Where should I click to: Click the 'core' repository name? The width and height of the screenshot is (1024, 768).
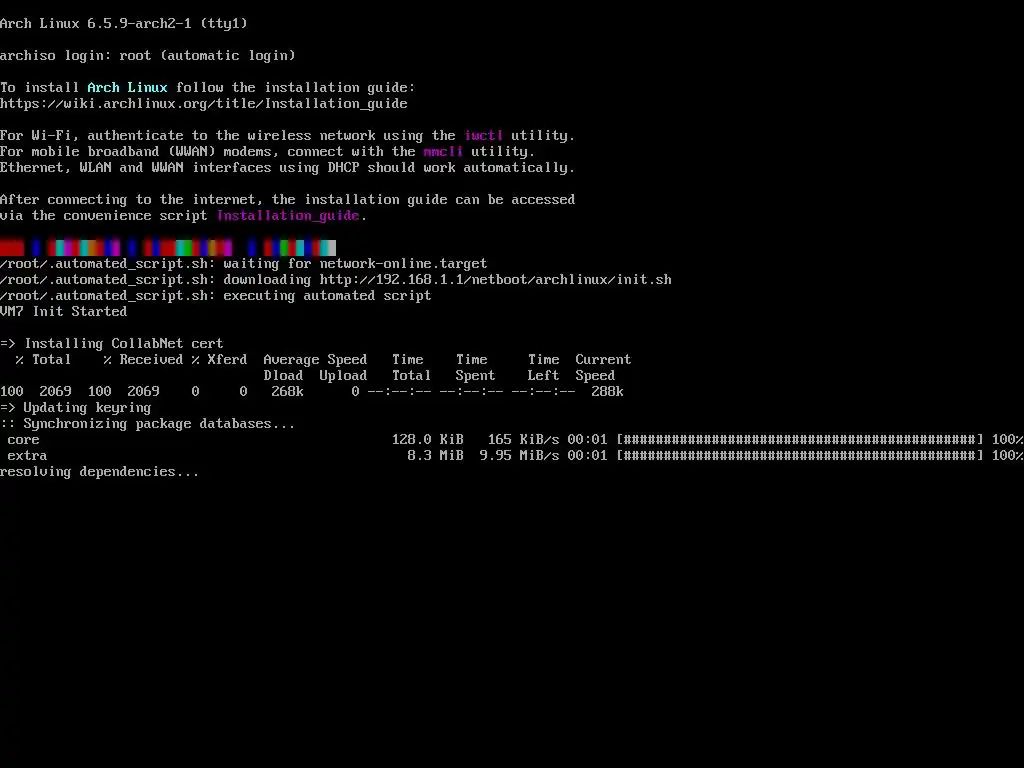24,440
